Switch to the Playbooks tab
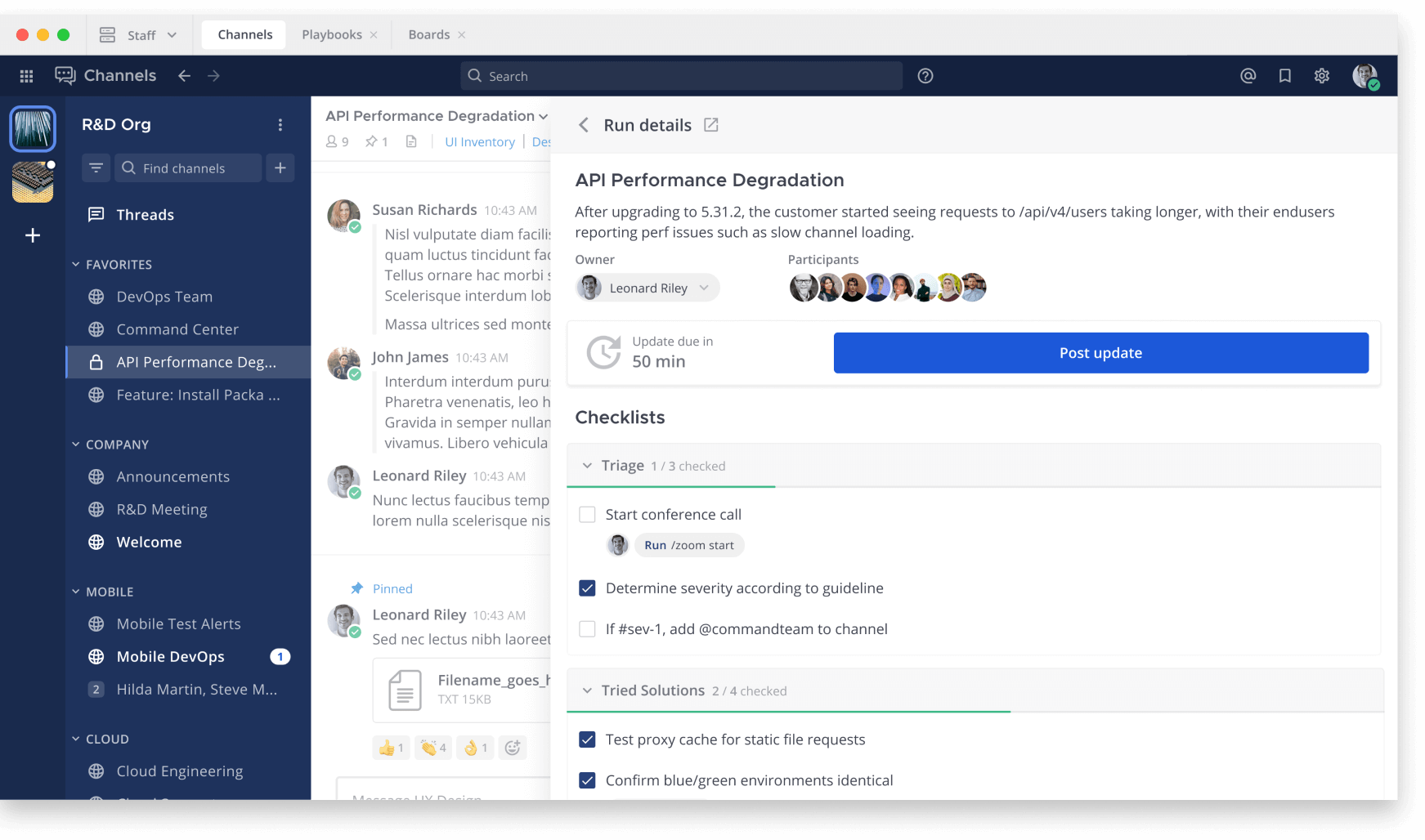The image size is (1425, 840). [x=332, y=34]
